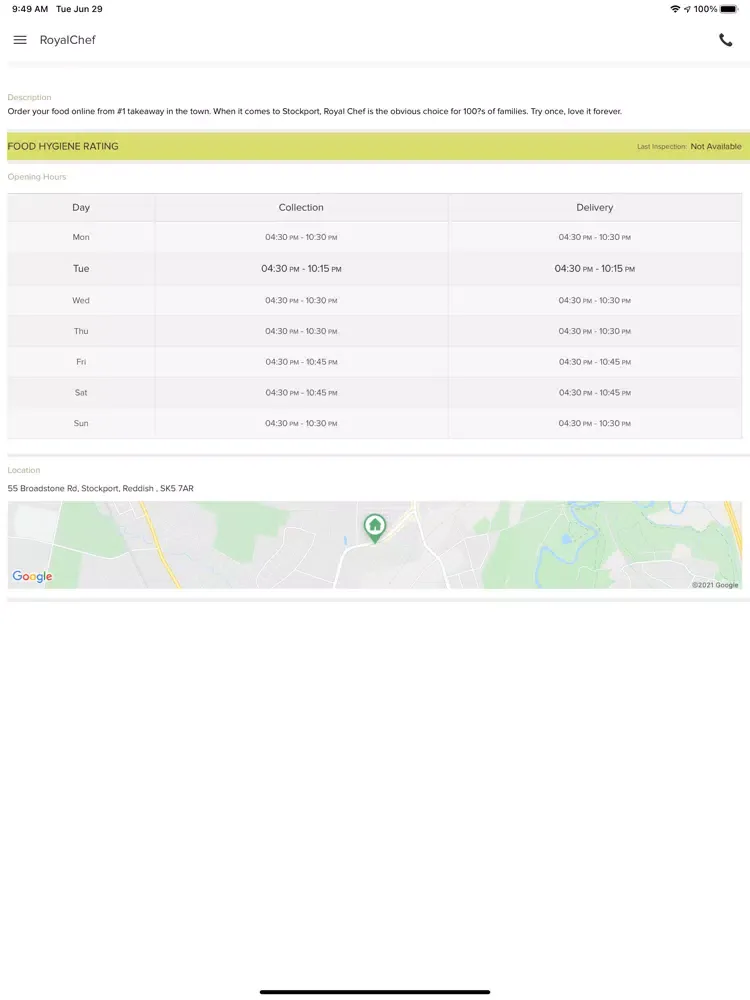Tap the phone call icon
The width and height of the screenshot is (750, 1000).
726,40
